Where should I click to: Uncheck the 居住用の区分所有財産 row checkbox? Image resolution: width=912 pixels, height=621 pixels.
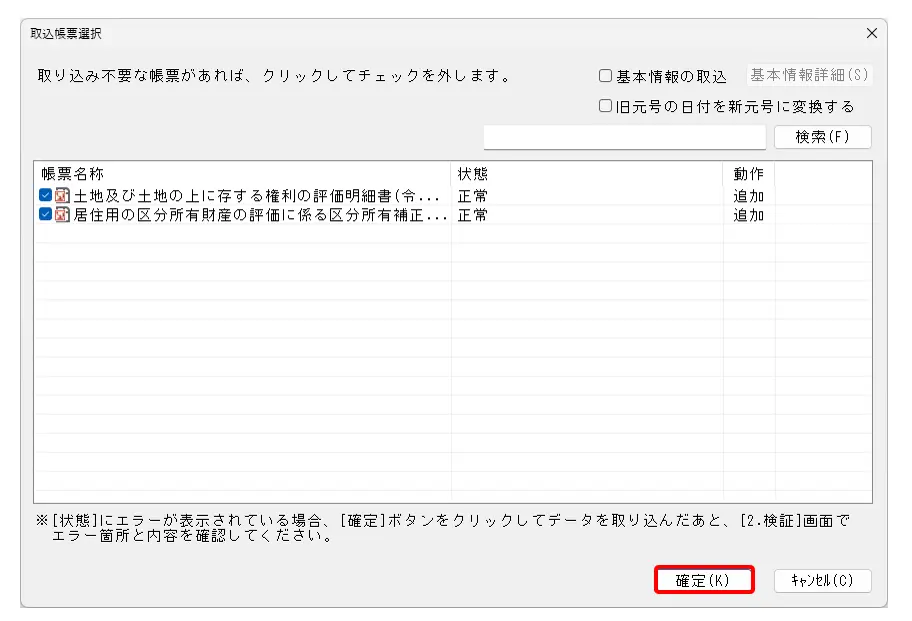46,215
